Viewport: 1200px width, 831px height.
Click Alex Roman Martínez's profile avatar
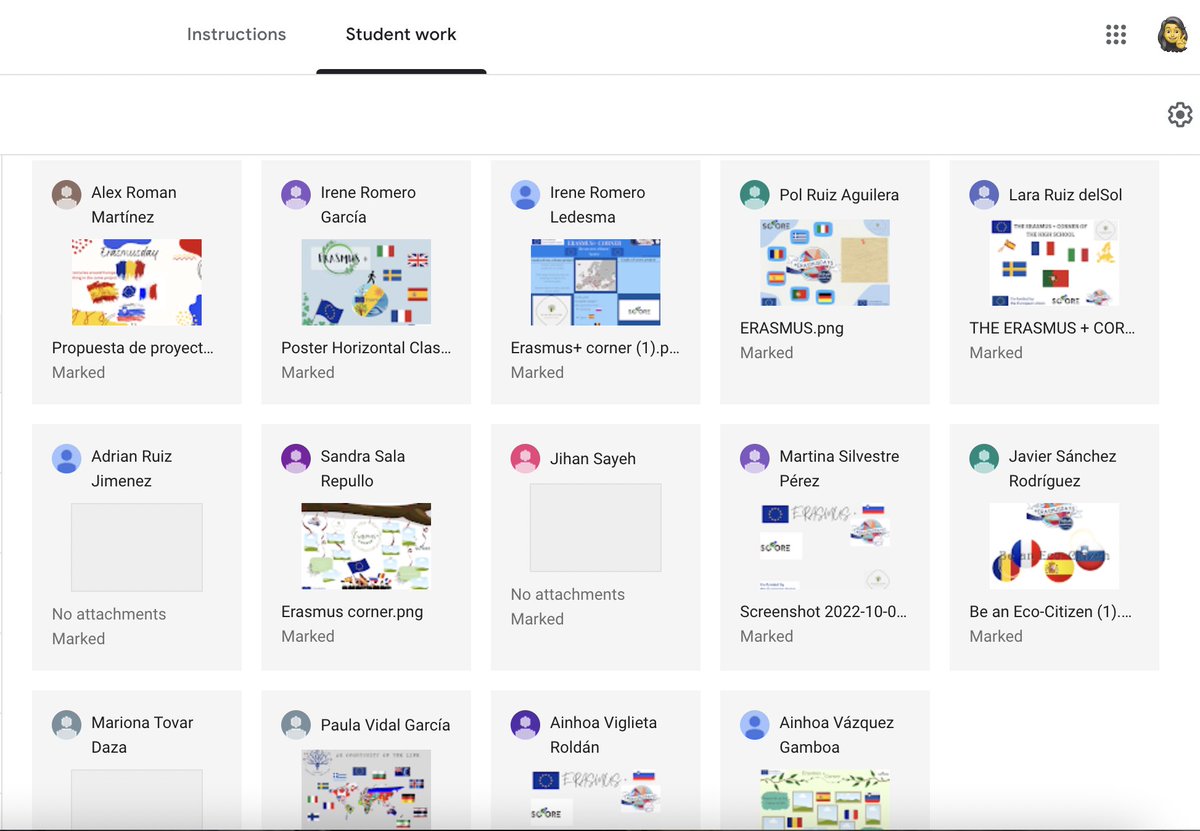point(67,195)
